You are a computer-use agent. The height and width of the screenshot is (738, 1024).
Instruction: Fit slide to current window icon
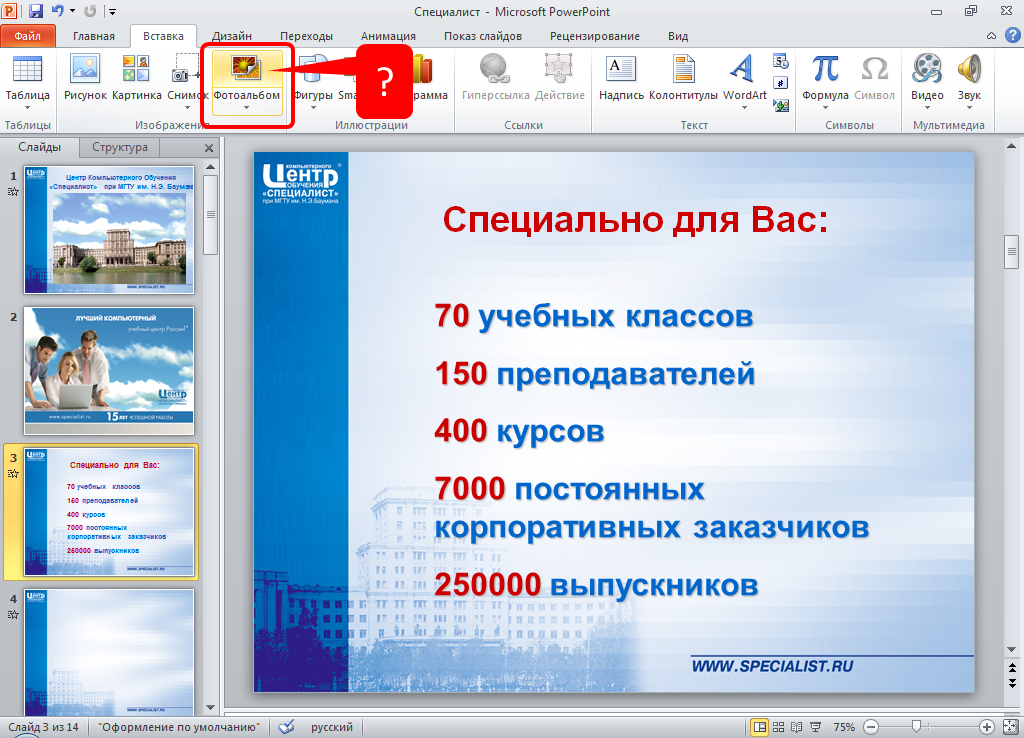[1009, 727]
